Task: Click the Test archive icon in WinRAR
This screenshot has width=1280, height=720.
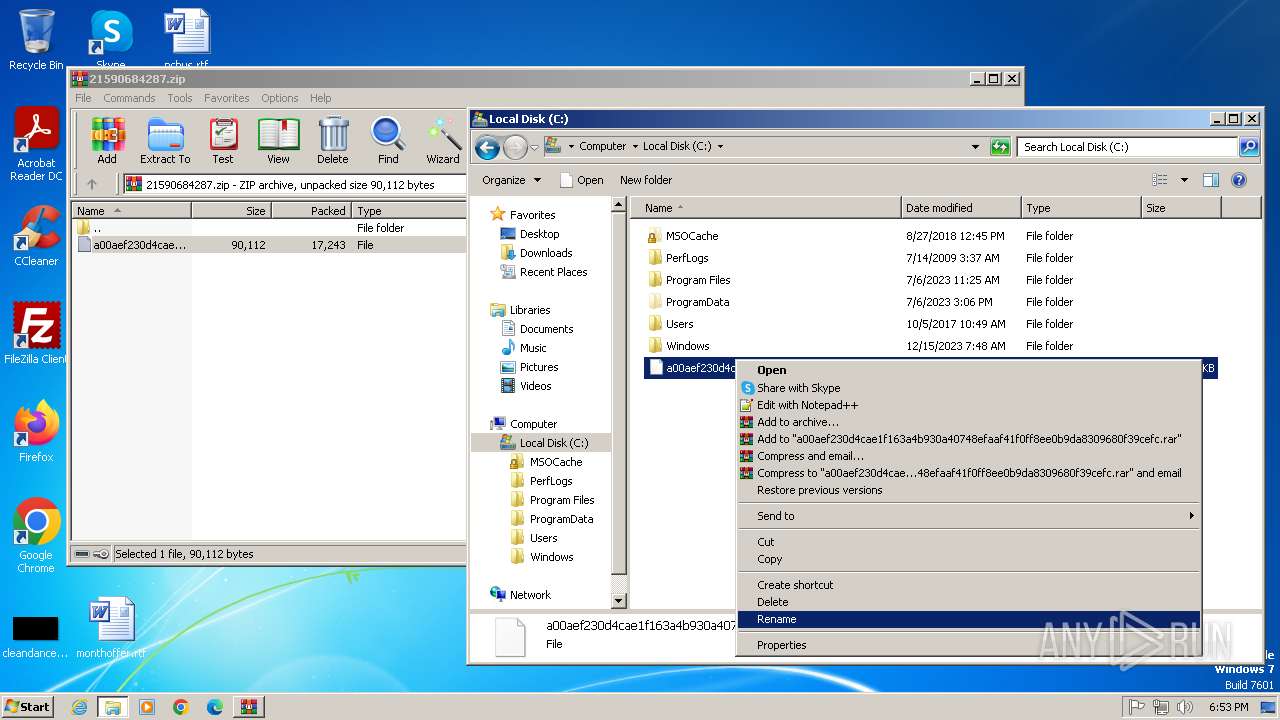Action: [x=223, y=140]
